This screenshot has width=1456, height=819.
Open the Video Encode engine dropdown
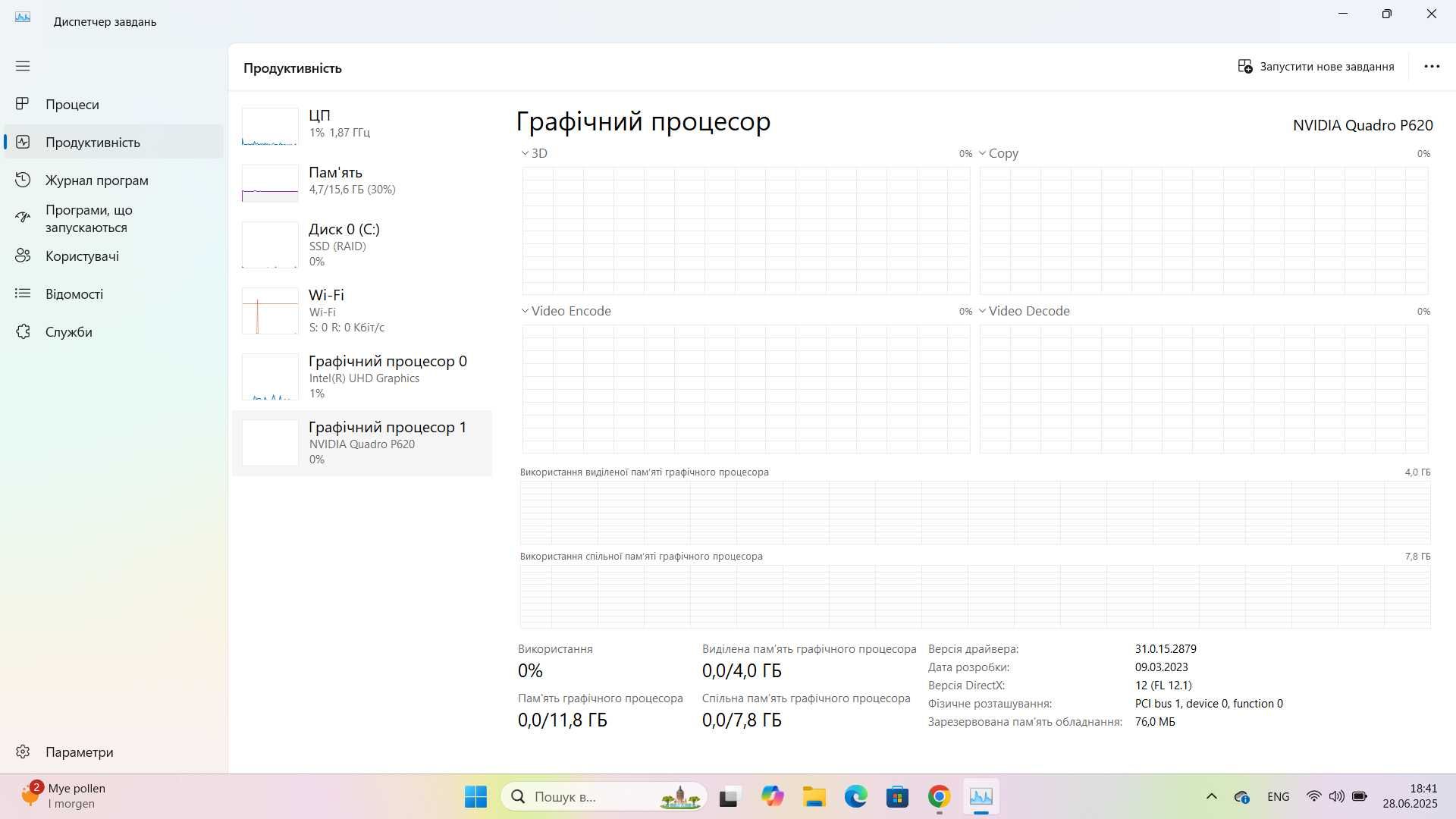click(x=566, y=311)
